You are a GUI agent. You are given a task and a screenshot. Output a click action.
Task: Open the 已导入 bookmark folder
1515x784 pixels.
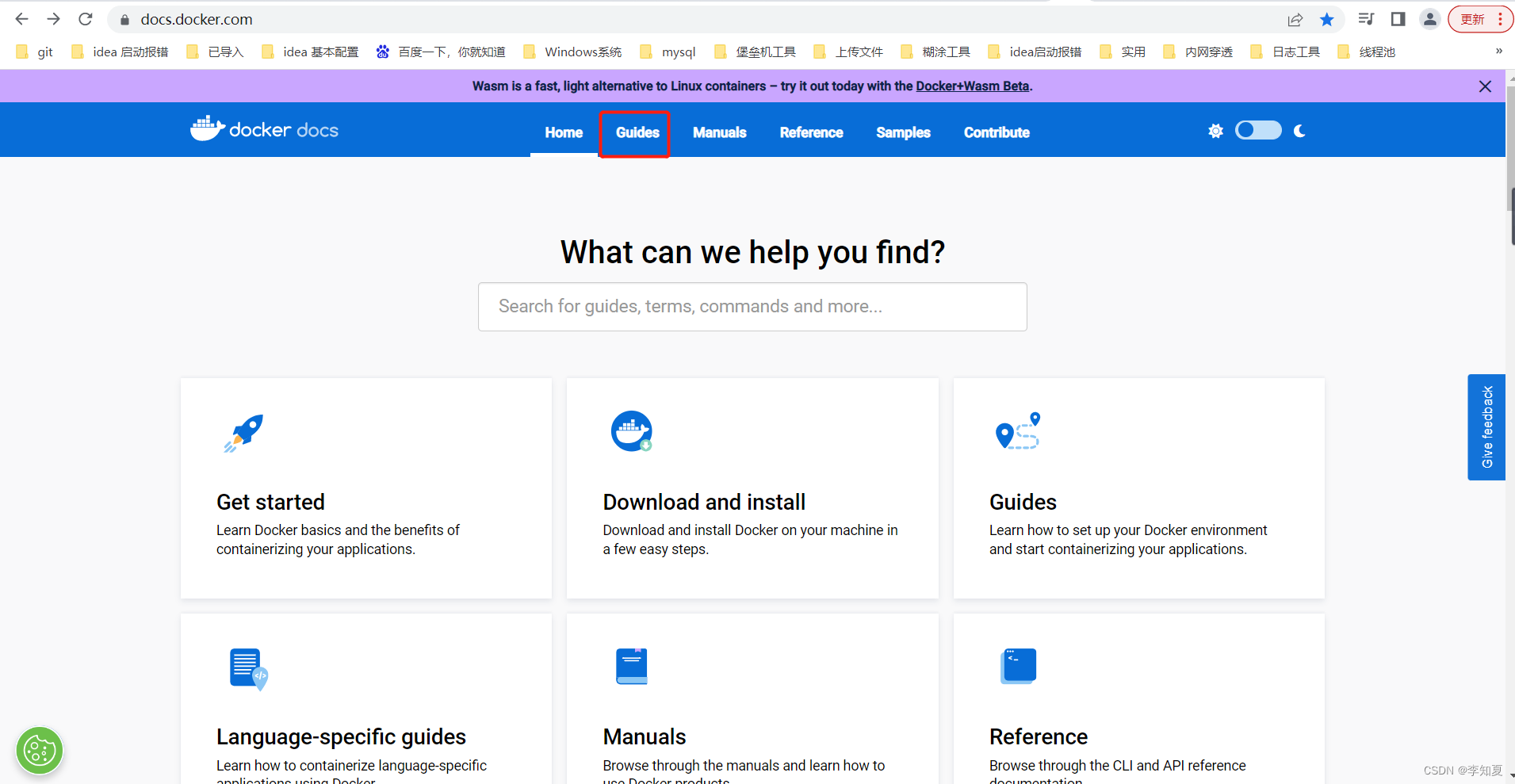pyautogui.click(x=215, y=52)
